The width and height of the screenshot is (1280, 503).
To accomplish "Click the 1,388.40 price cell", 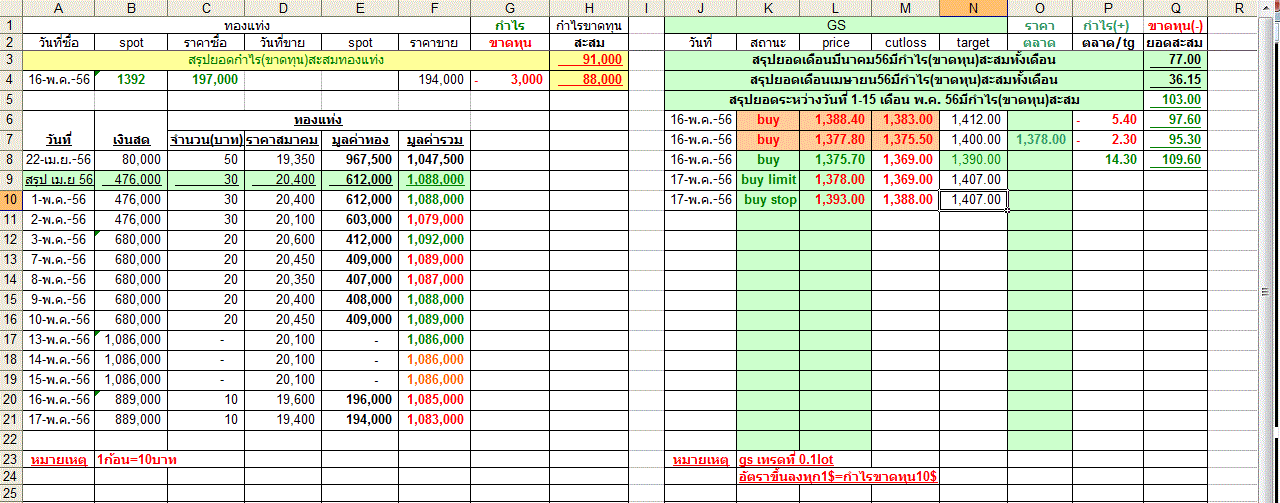I will [x=835, y=120].
